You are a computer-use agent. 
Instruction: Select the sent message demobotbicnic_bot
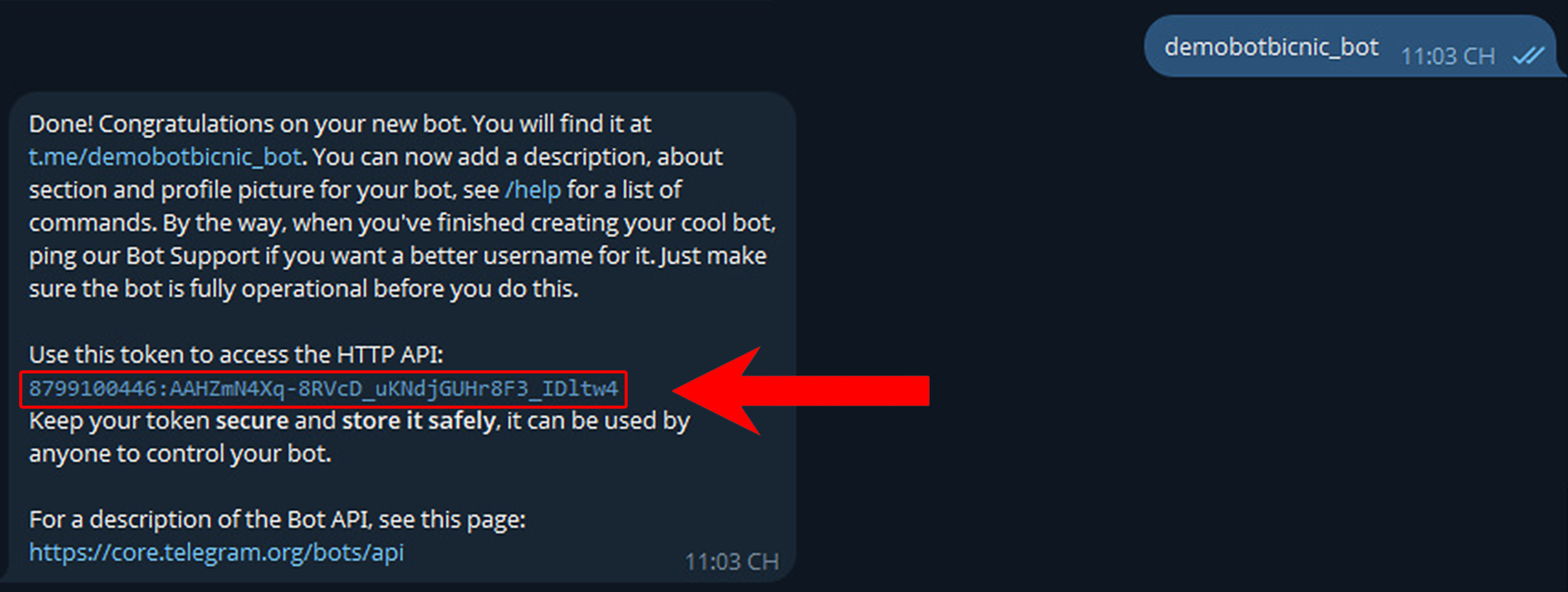(x=1271, y=47)
